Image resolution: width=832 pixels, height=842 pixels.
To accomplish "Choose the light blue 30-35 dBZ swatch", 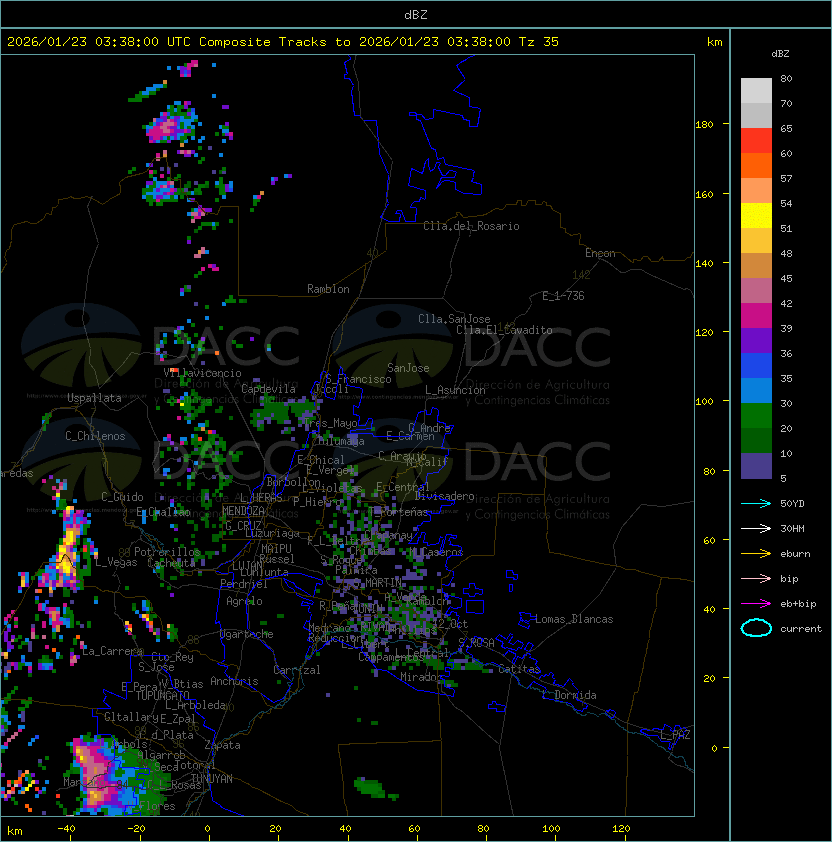I will click(756, 391).
